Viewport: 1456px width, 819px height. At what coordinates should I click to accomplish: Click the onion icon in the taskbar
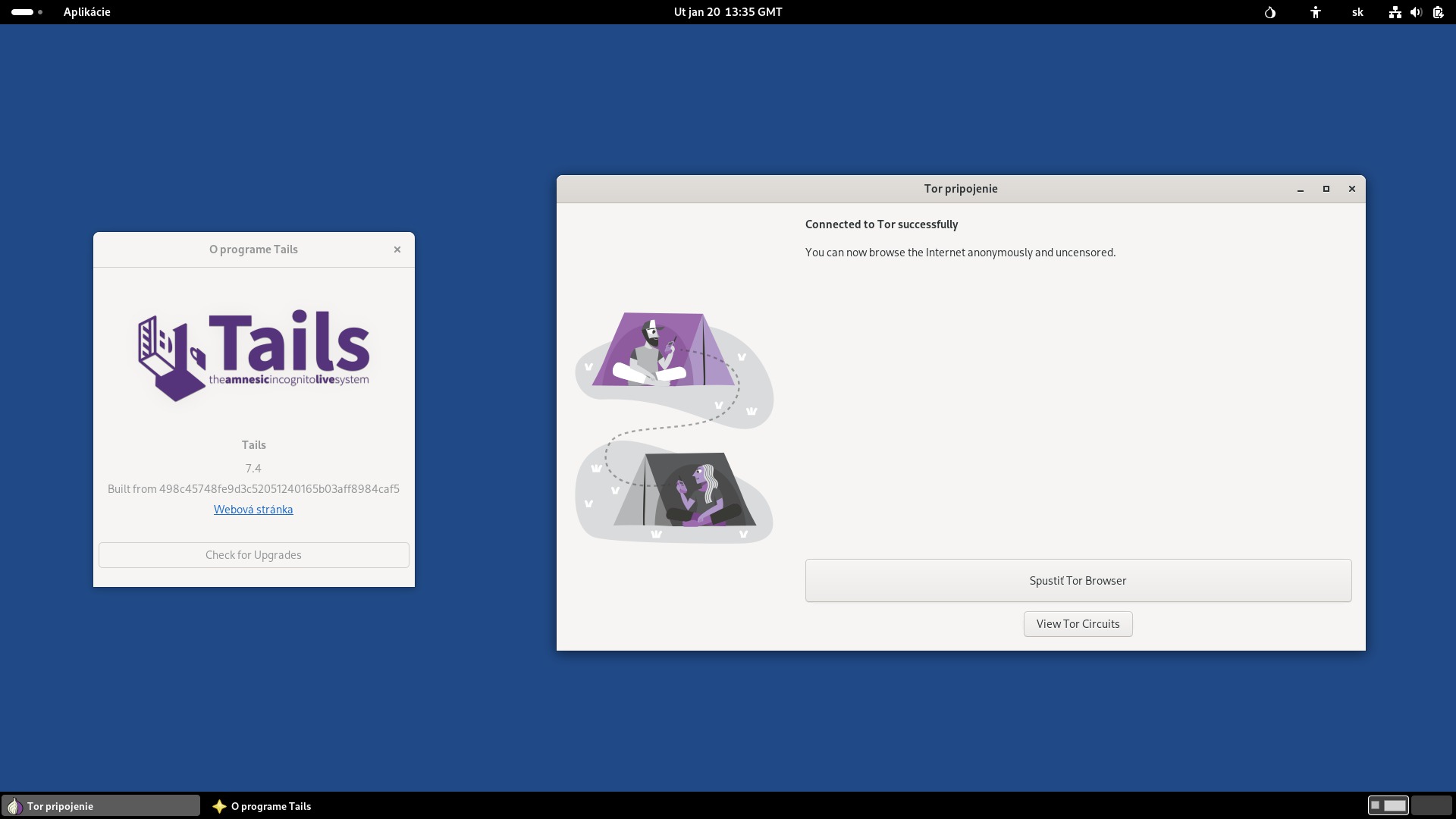pyautogui.click(x=14, y=806)
